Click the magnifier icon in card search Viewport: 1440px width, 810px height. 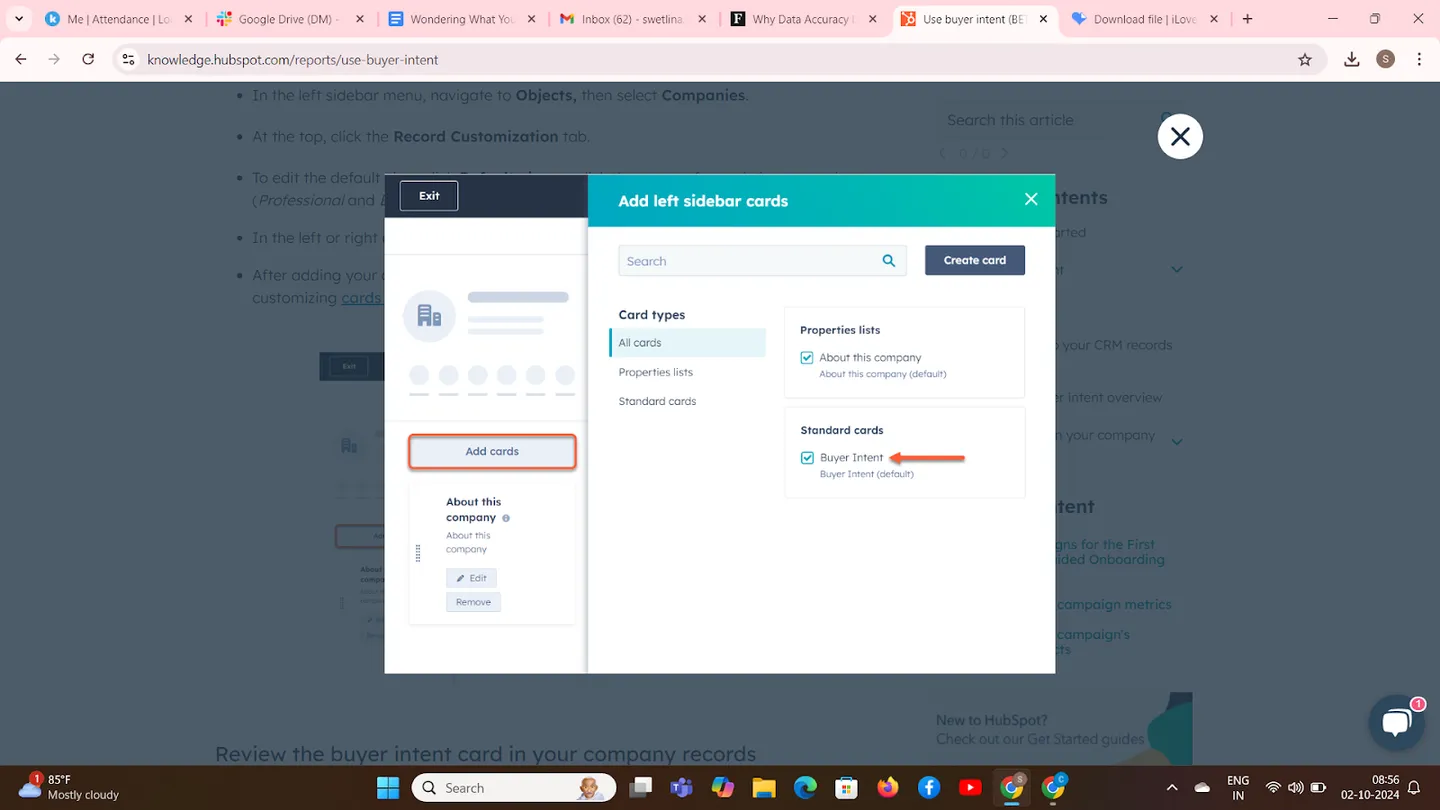[889, 261]
